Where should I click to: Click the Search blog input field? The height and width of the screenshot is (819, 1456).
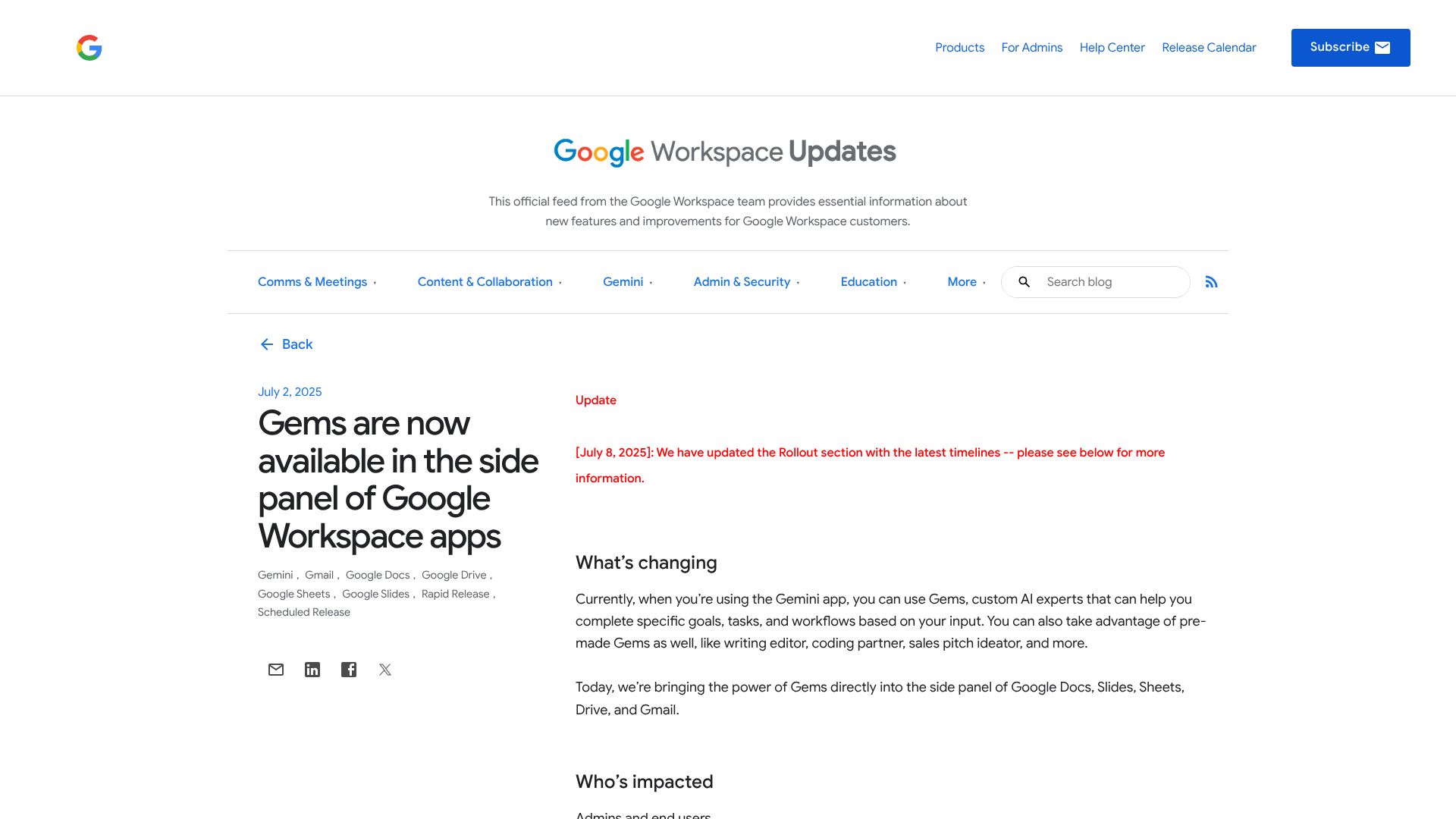[x=1111, y=282]
